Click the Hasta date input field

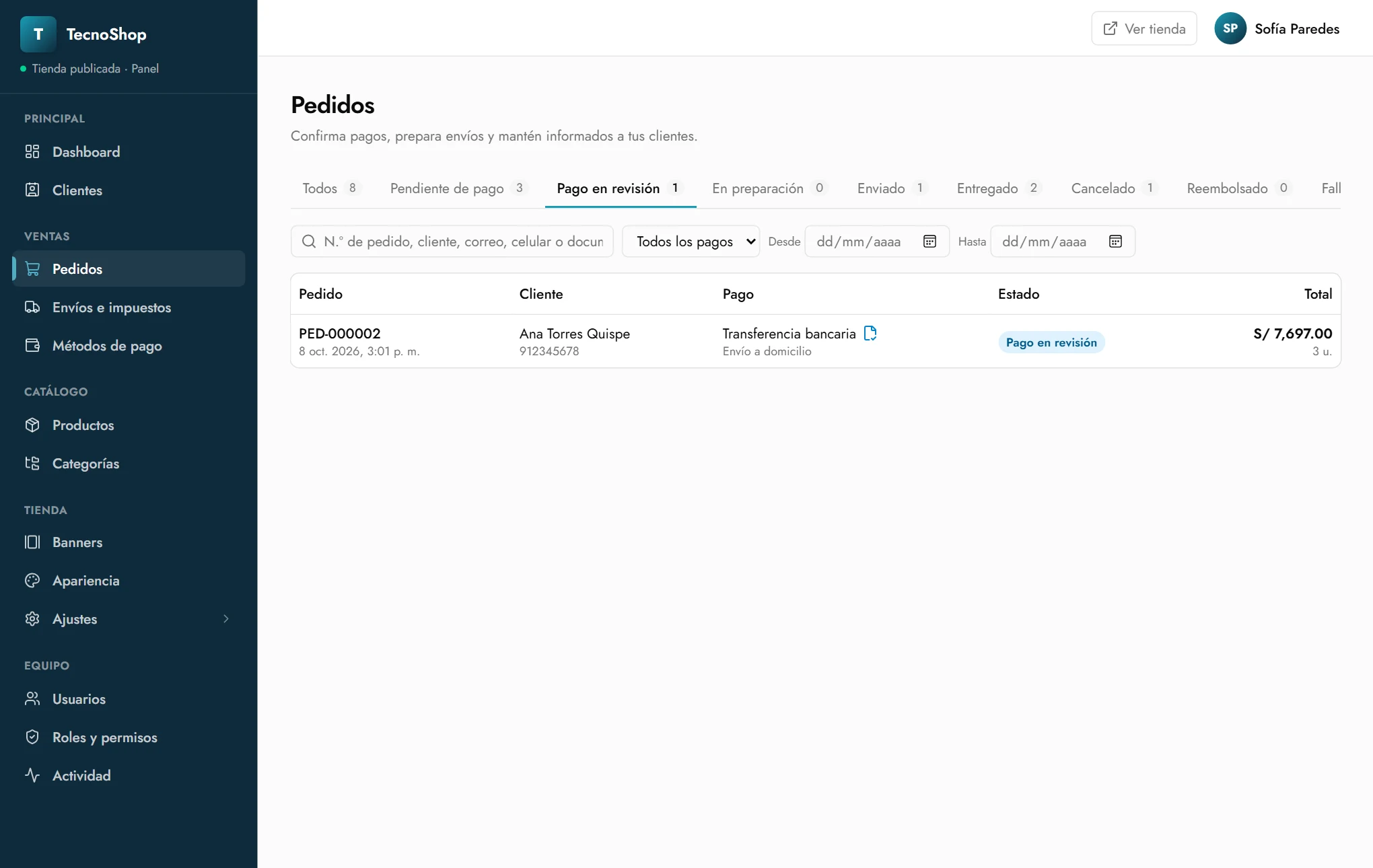[x=1063, y=242]
